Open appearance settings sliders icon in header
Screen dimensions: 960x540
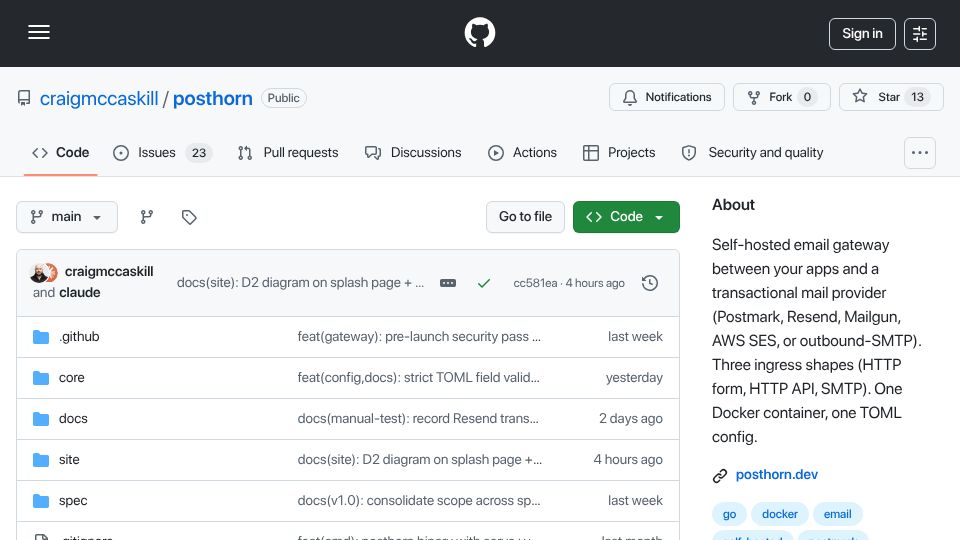920,34
